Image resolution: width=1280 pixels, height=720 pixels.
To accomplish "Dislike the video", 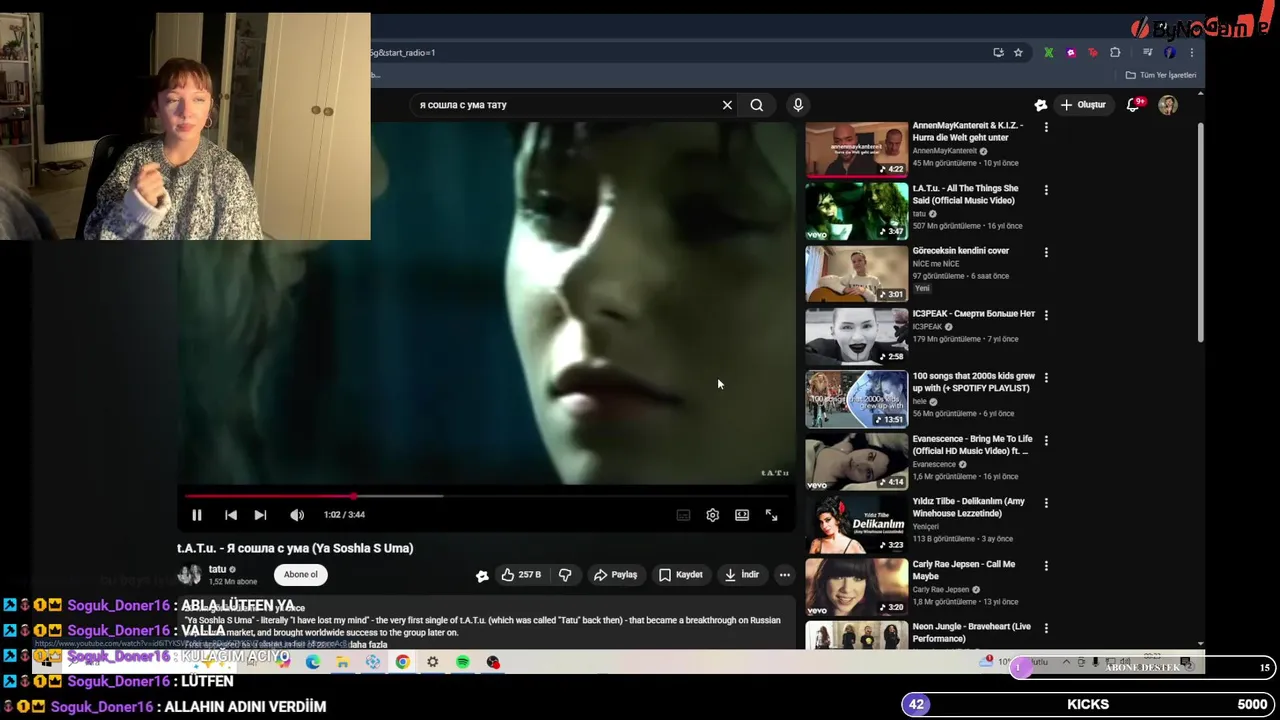I will (x=565, y=575).
